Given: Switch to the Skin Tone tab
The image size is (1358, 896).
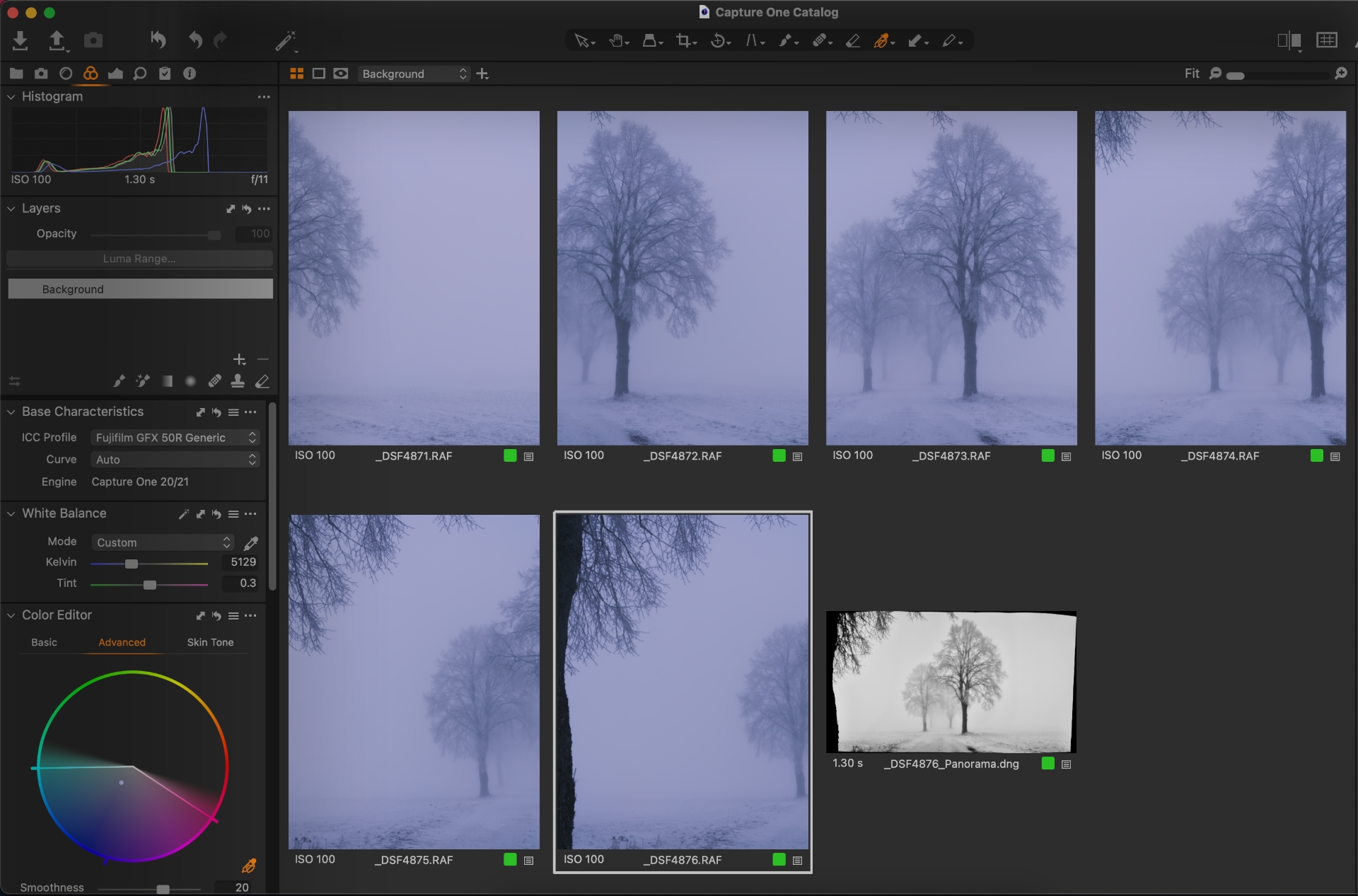Looking at the screenshot, I should pos(210,642).
